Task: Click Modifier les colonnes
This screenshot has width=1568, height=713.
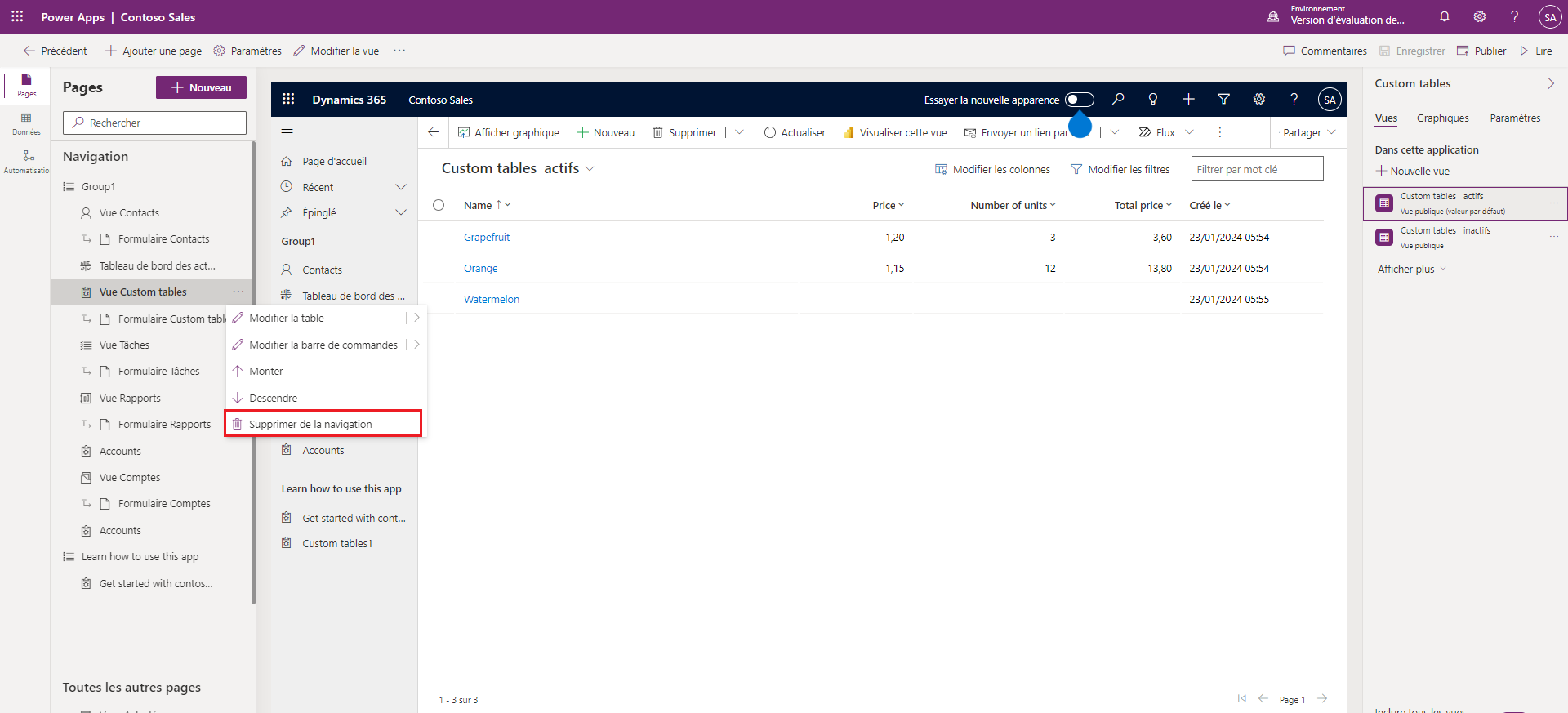Action: tap(992, 169)
